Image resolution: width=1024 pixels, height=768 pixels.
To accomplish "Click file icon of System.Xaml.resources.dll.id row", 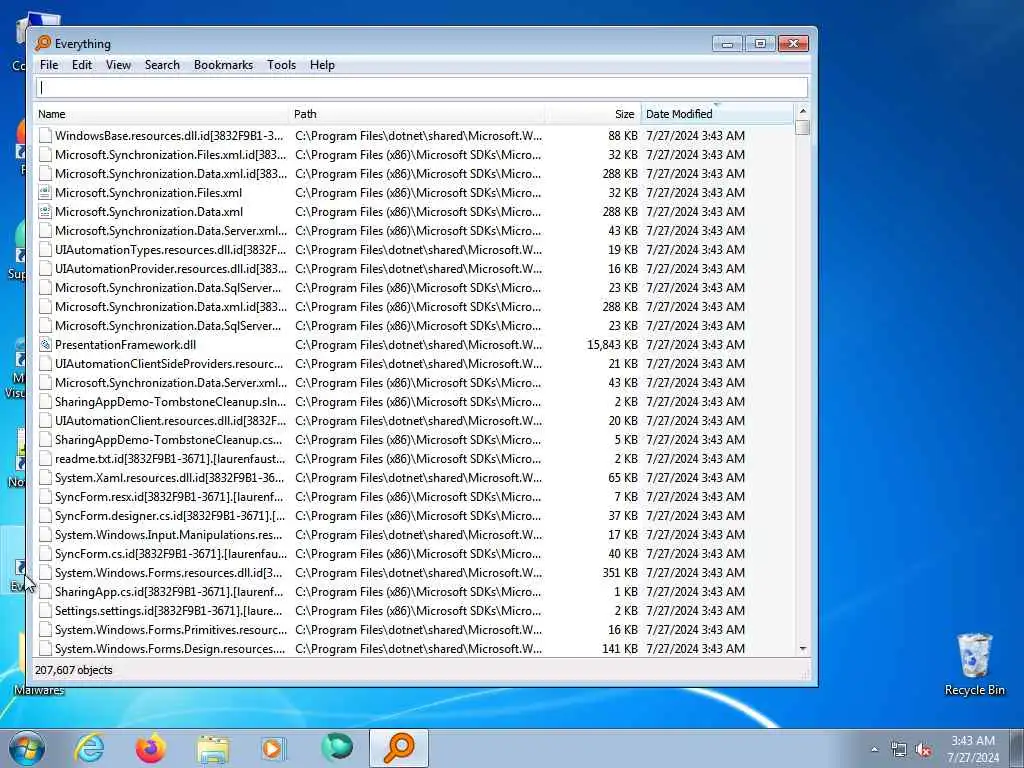I will point(45,477).
